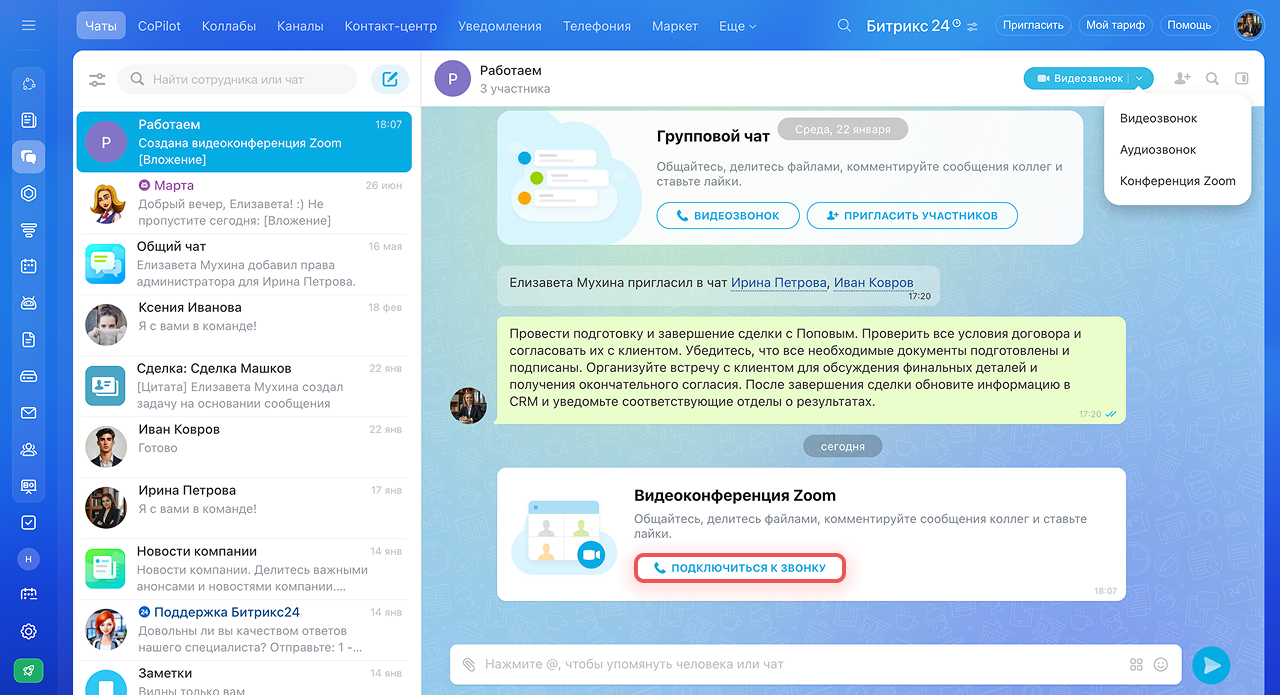Image resolution: width=1280 pixels, height=695 pixels.
Task: Add a participant with the person-plus icon
Action: click(1182, 78)
